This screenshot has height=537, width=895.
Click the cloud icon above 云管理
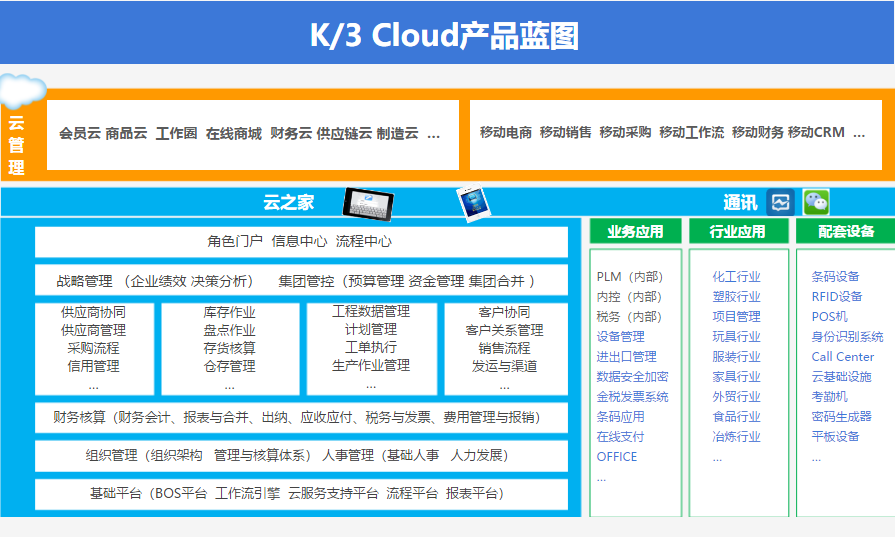[x=22, y=91]
